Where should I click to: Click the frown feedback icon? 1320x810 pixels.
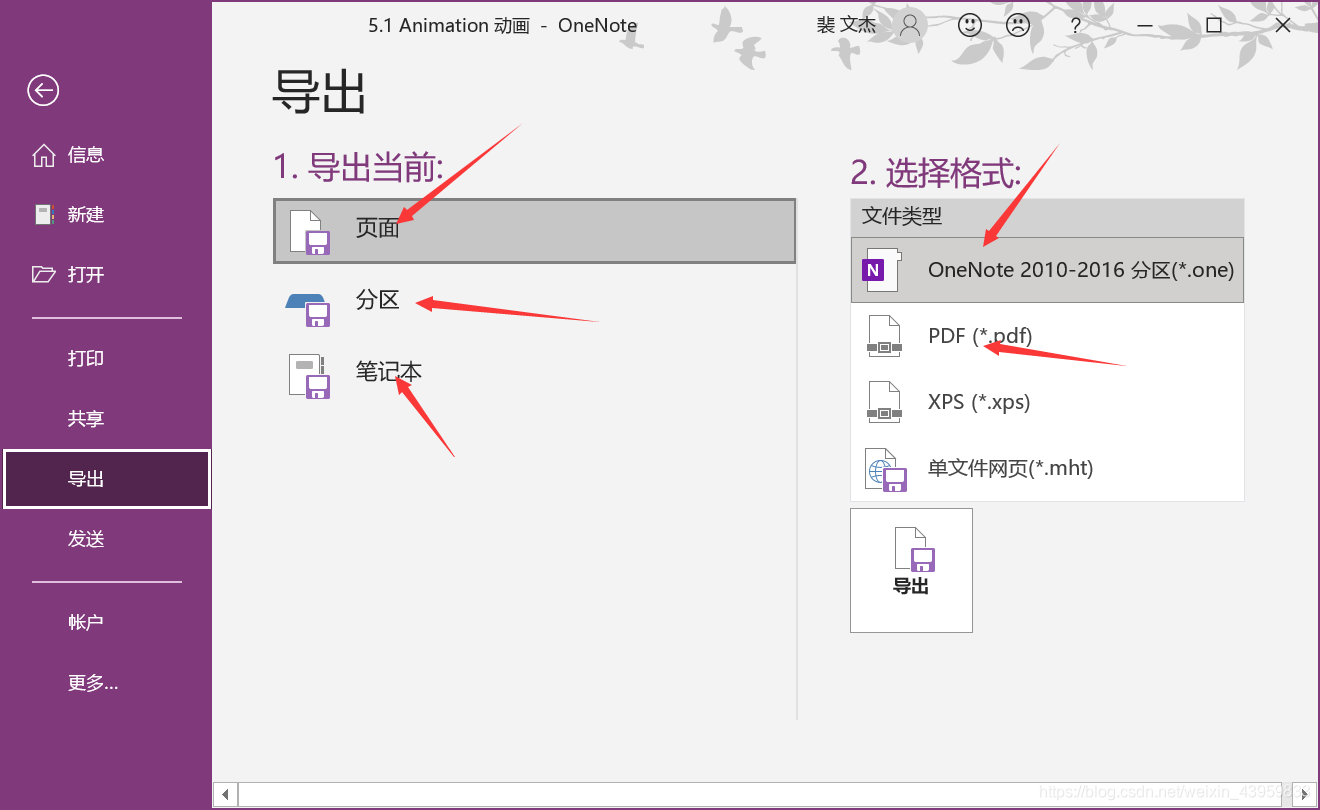pyautogui.click(x=1018, y=25)
